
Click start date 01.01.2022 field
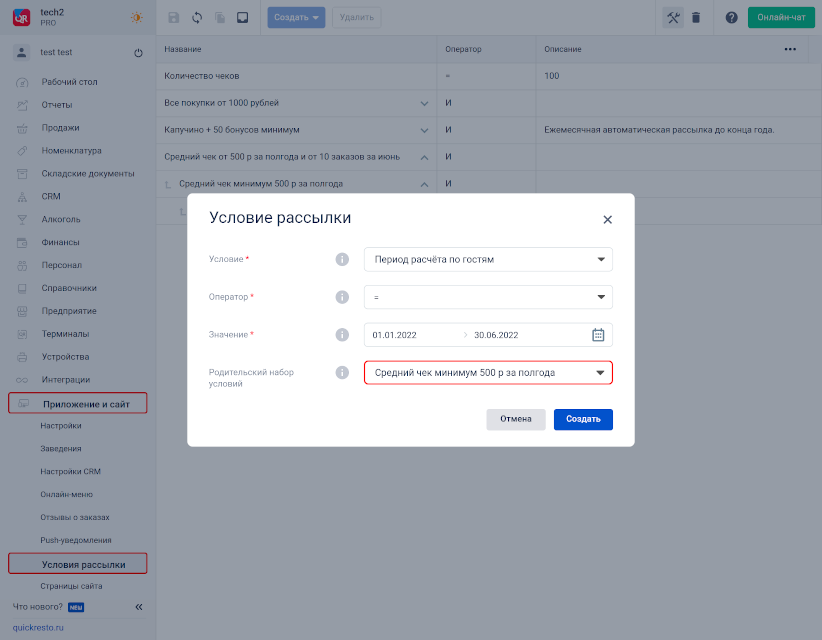pyautogui.click(x=395, y=335)
